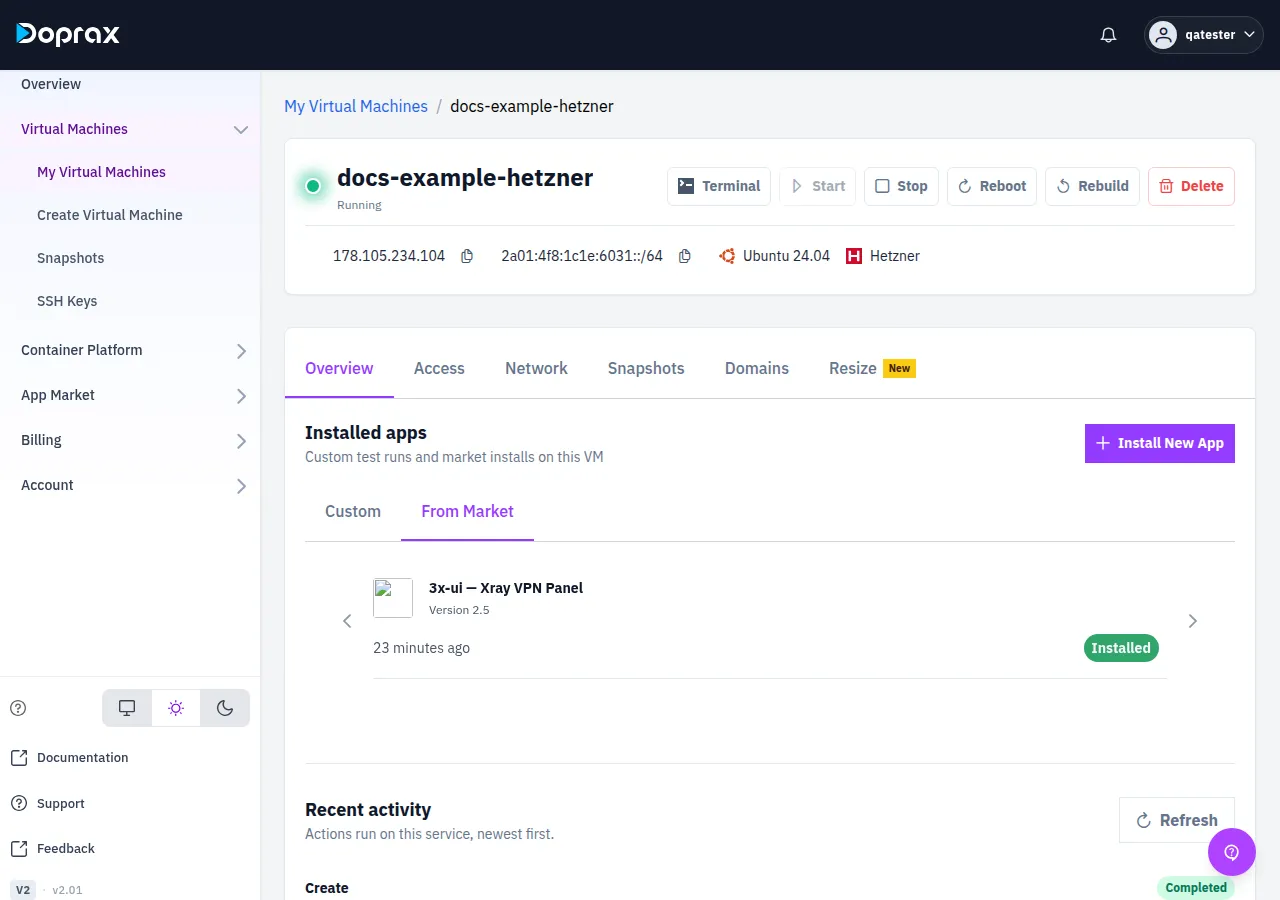This screenshot has width=1280, height=900.
Task: Open the Support link
Action: (x=47, y=804)
